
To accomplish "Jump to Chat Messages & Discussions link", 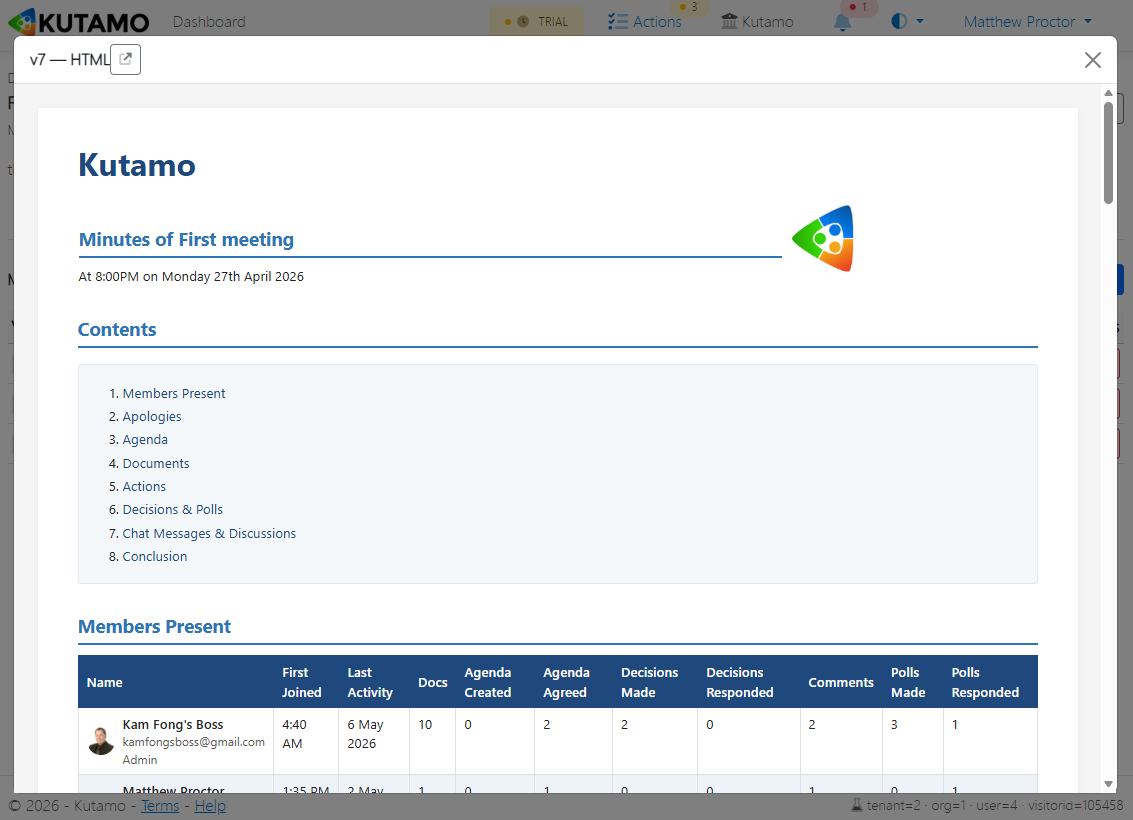I will [209, 533].
